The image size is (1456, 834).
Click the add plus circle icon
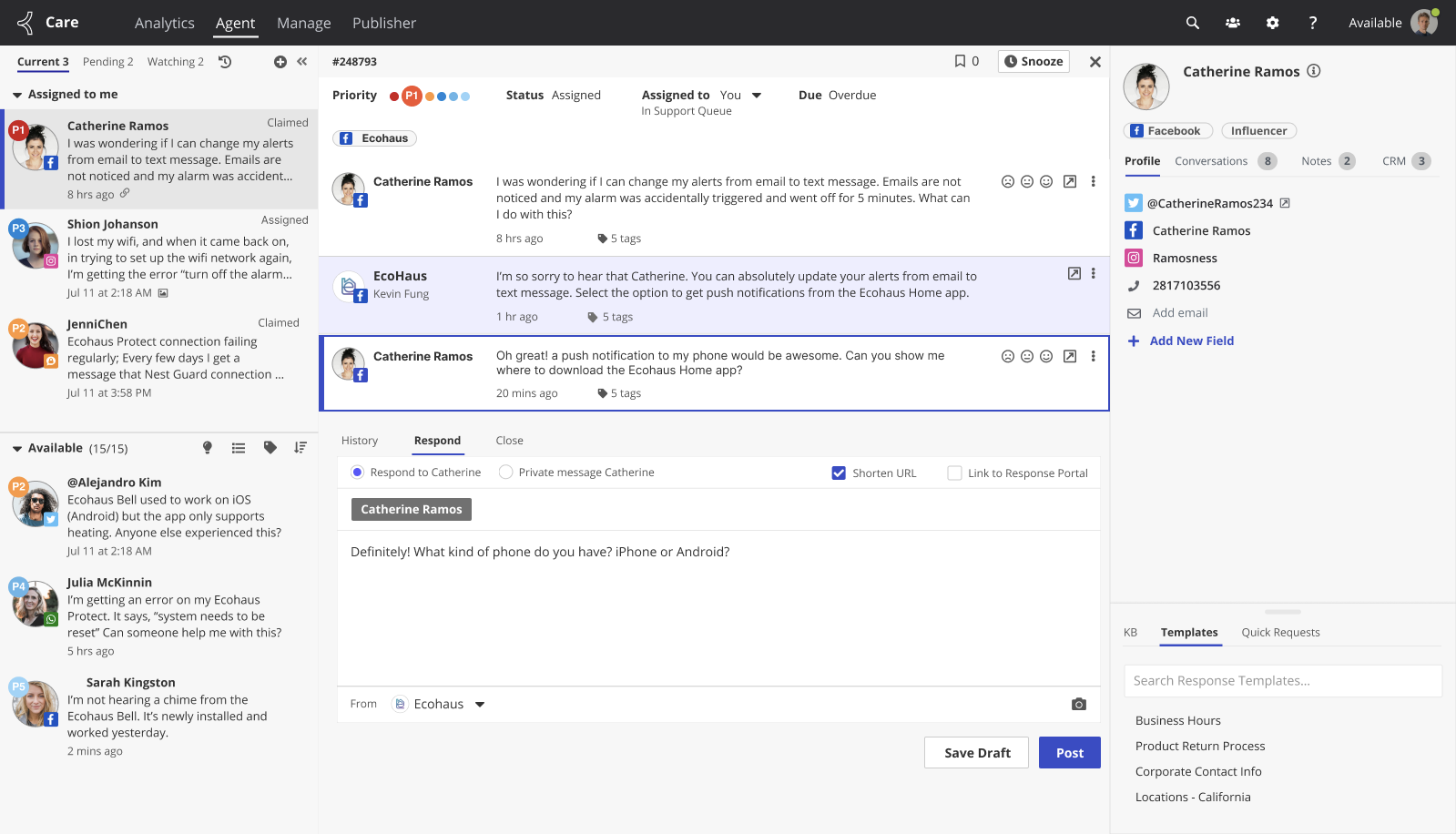click(280, 62)
